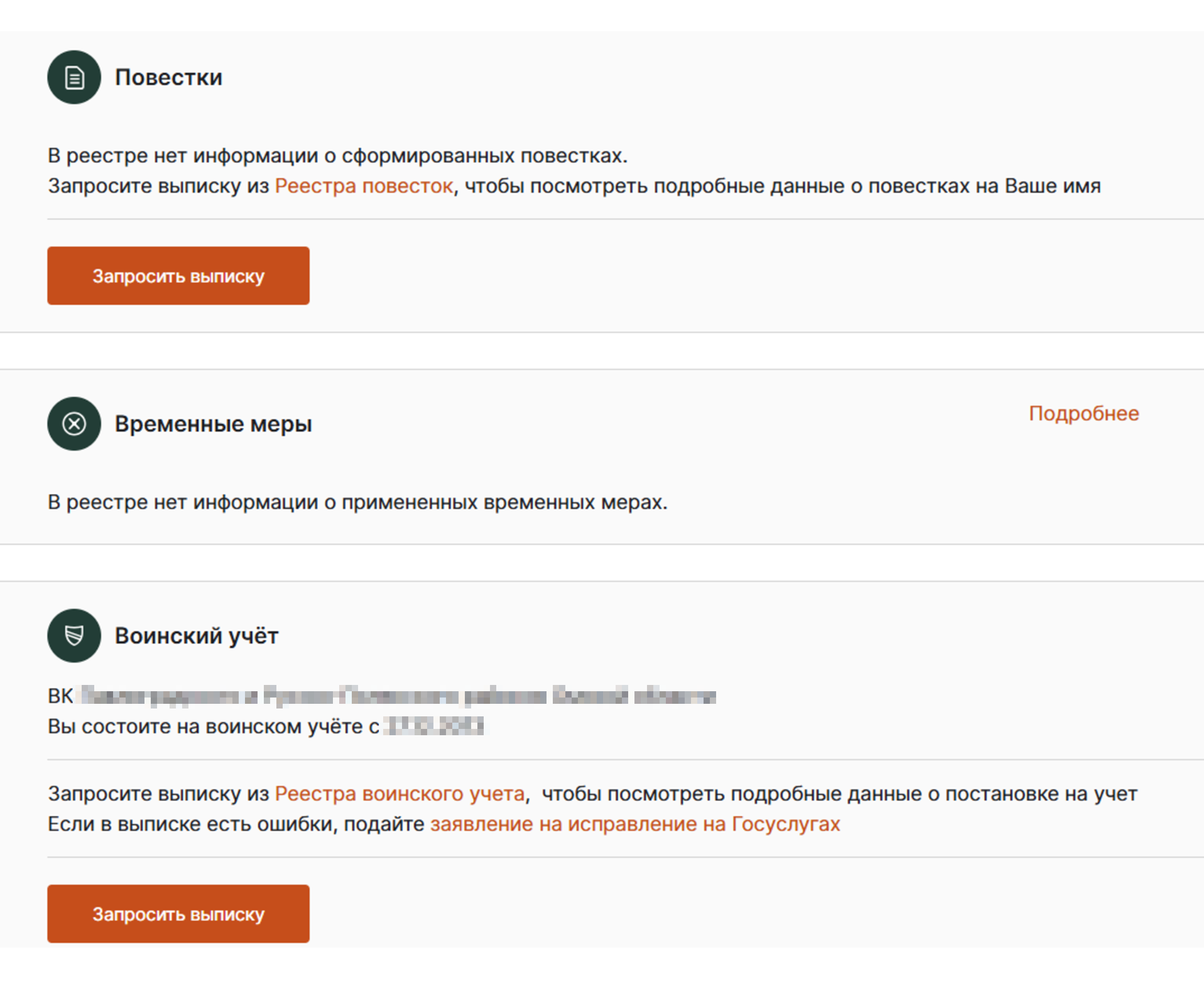1204x996 pixels.
Task: Click the Повестки section heading
Action: tap(169, 78)
